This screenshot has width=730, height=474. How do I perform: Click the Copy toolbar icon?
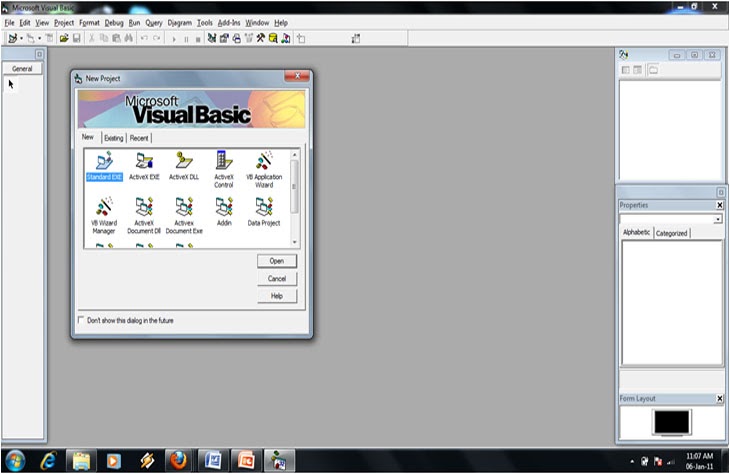point(104,39)
